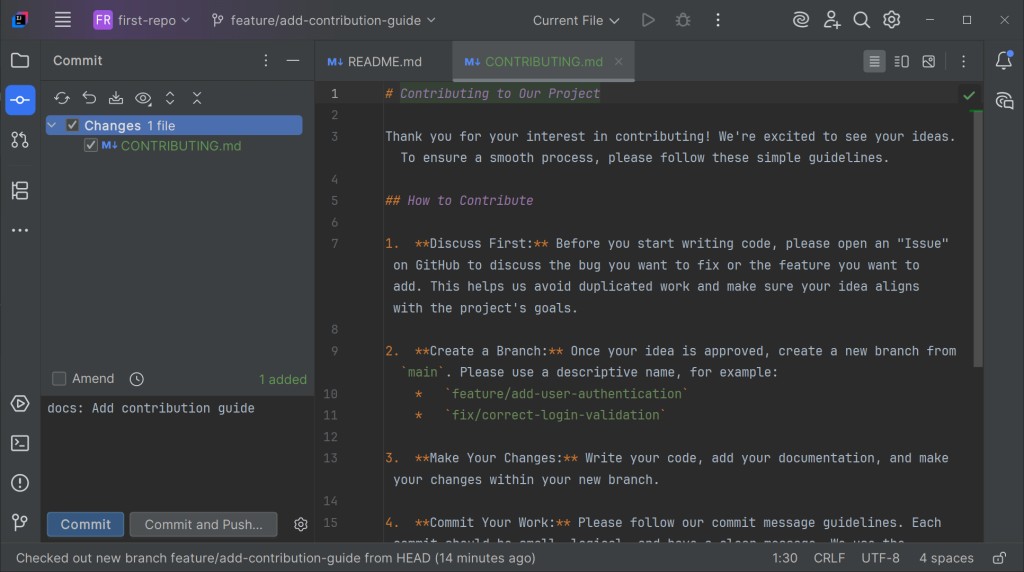Image resolution: width=1024 pixels, height=572 pixels.
Task: Open commit options gear icon
Action: 300,524
